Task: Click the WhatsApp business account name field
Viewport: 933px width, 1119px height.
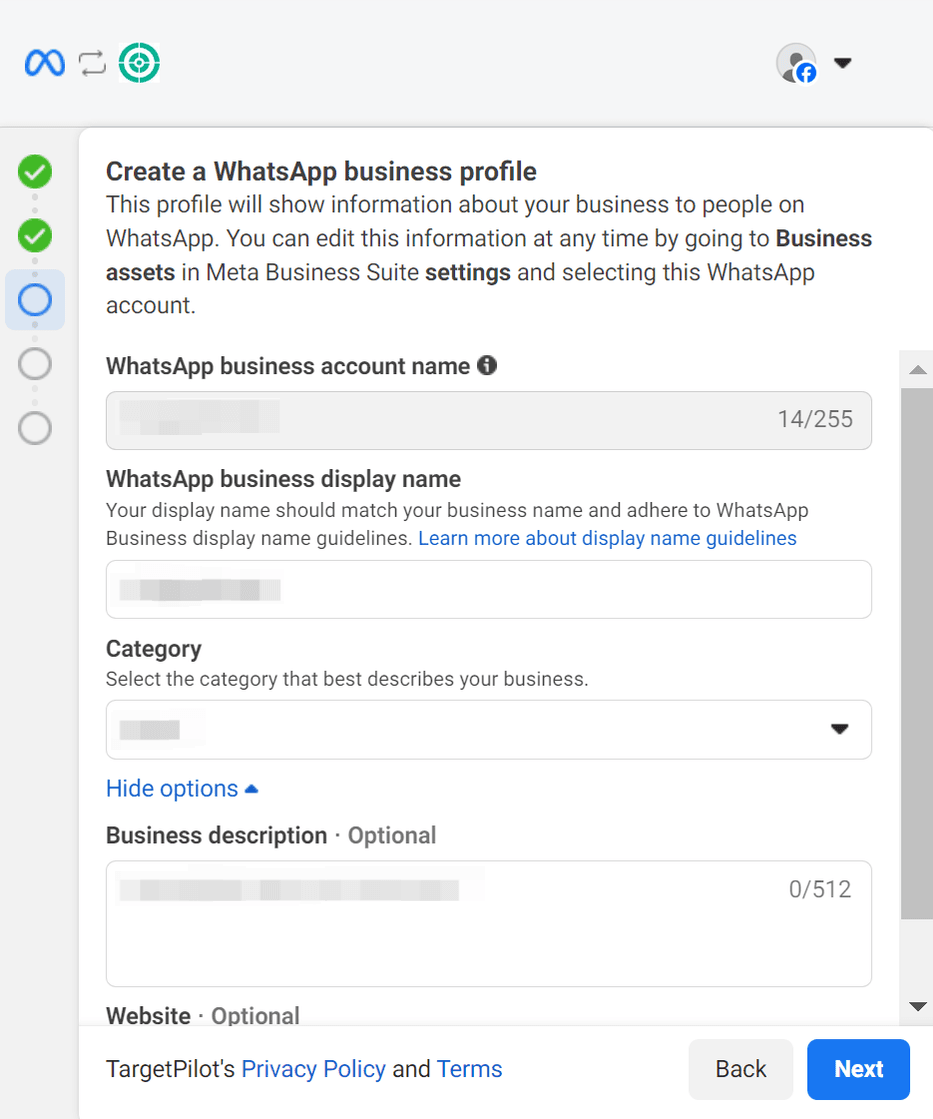Action: point(489,420)
